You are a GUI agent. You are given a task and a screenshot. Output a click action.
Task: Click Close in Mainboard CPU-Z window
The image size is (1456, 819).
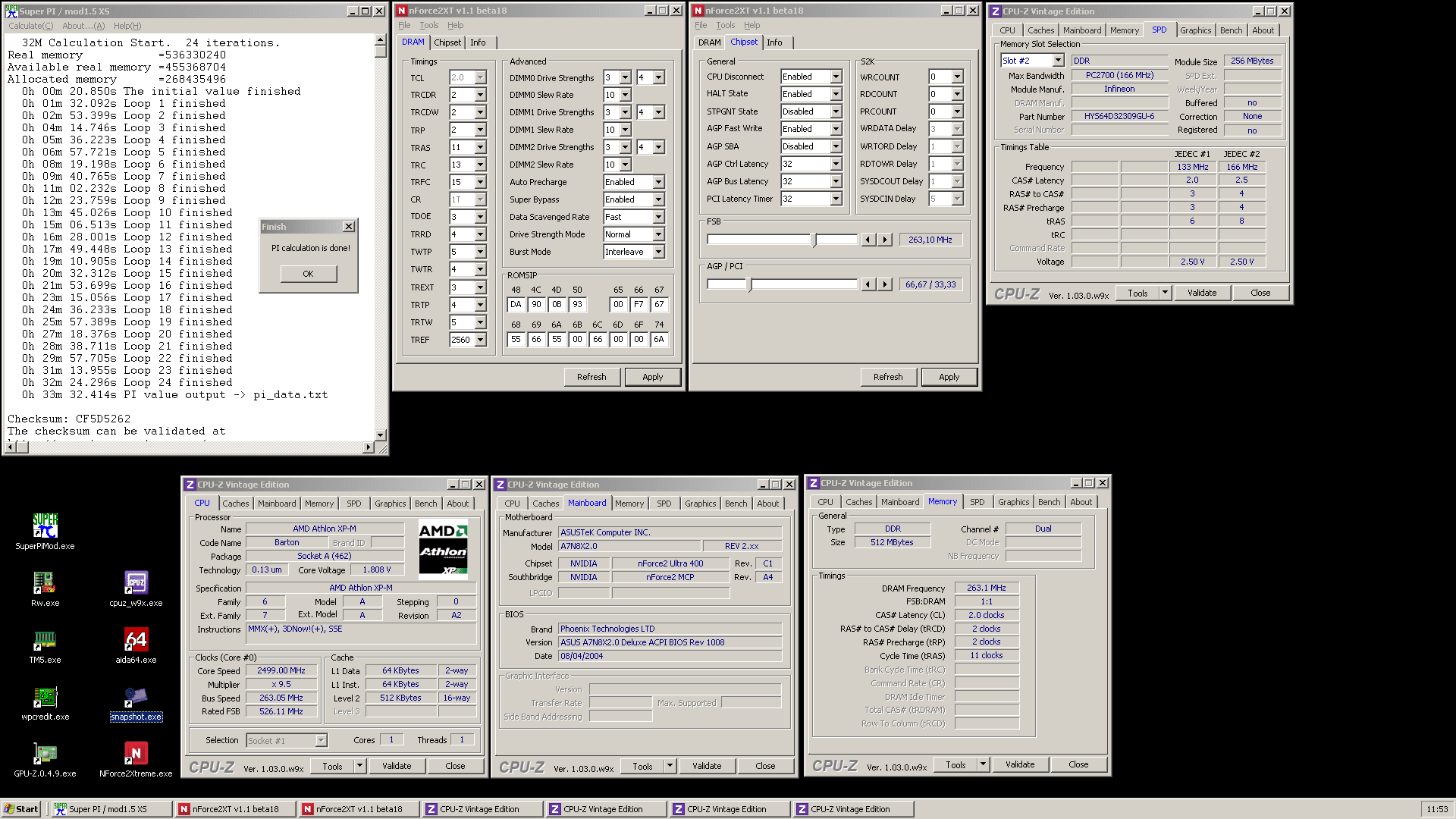pos(765,766)
